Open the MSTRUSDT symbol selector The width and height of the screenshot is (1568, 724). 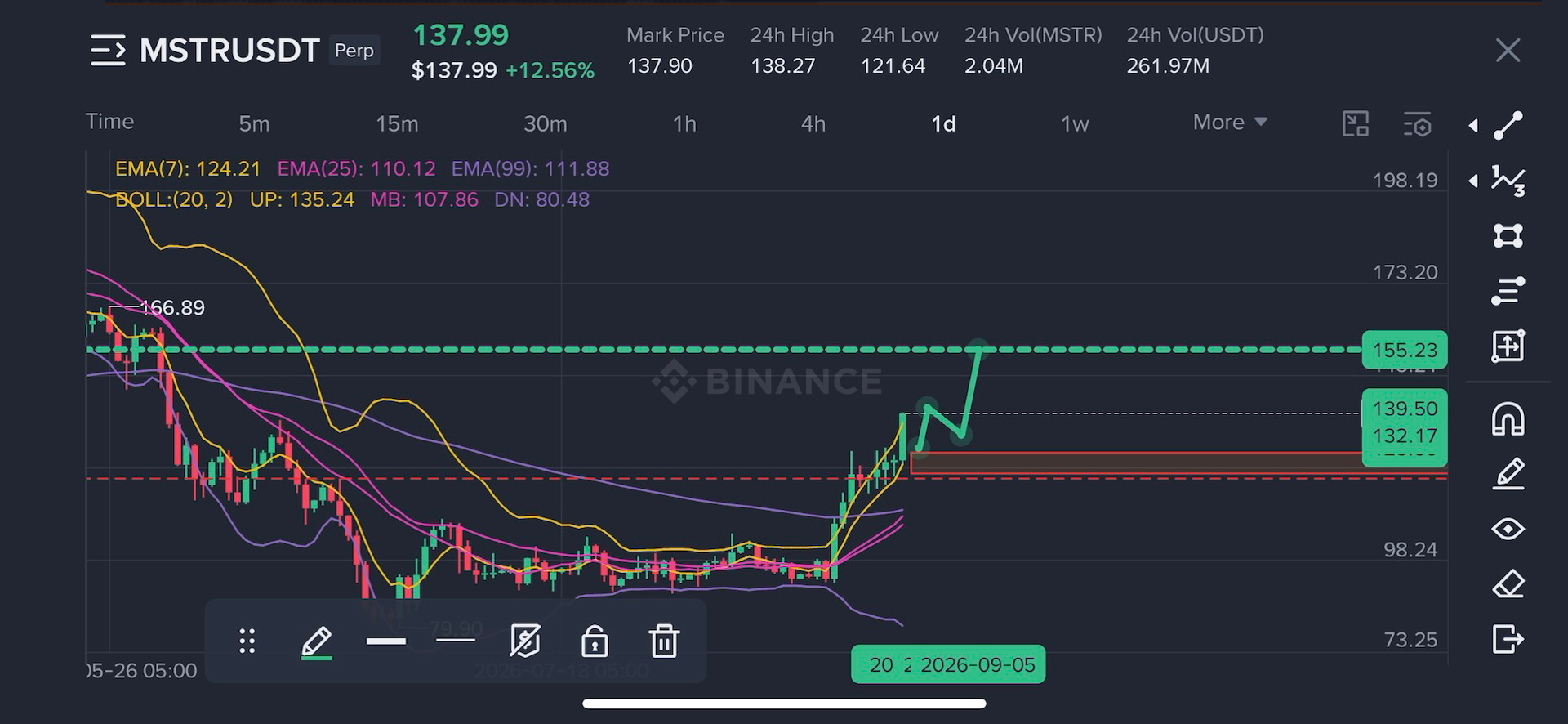point(229,51)
